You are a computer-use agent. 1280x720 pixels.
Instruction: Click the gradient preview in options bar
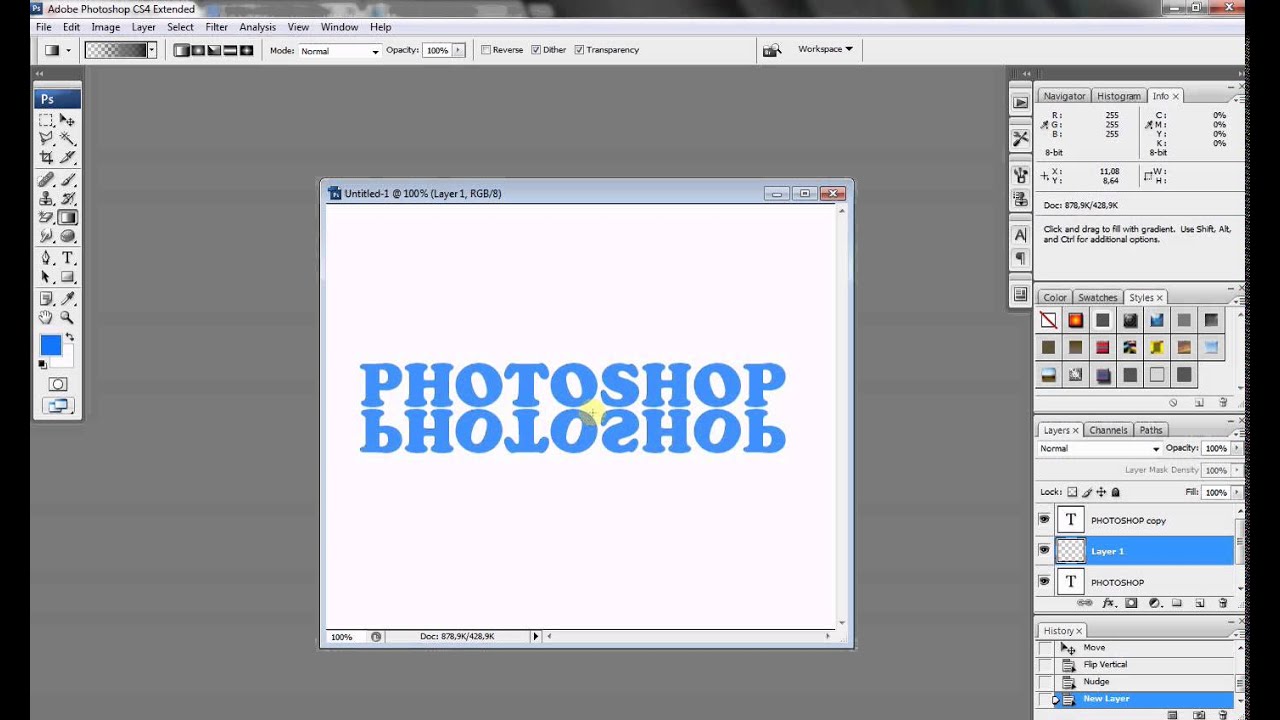(x=116, y=50)
